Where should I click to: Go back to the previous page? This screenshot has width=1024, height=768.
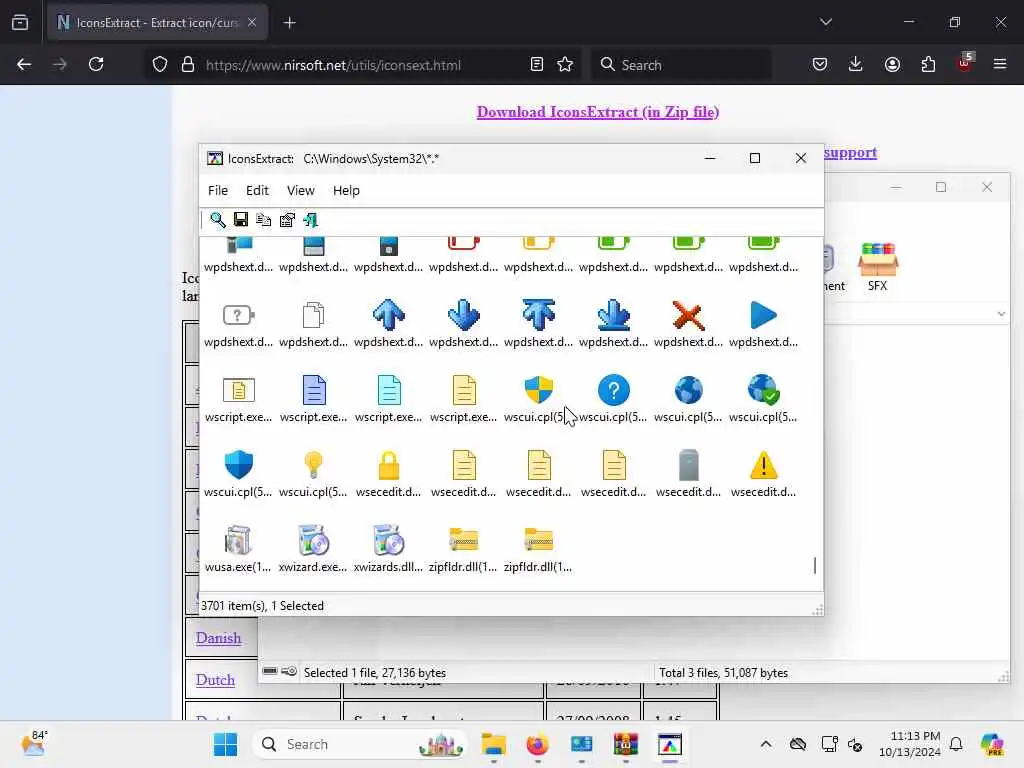point(24,64)
